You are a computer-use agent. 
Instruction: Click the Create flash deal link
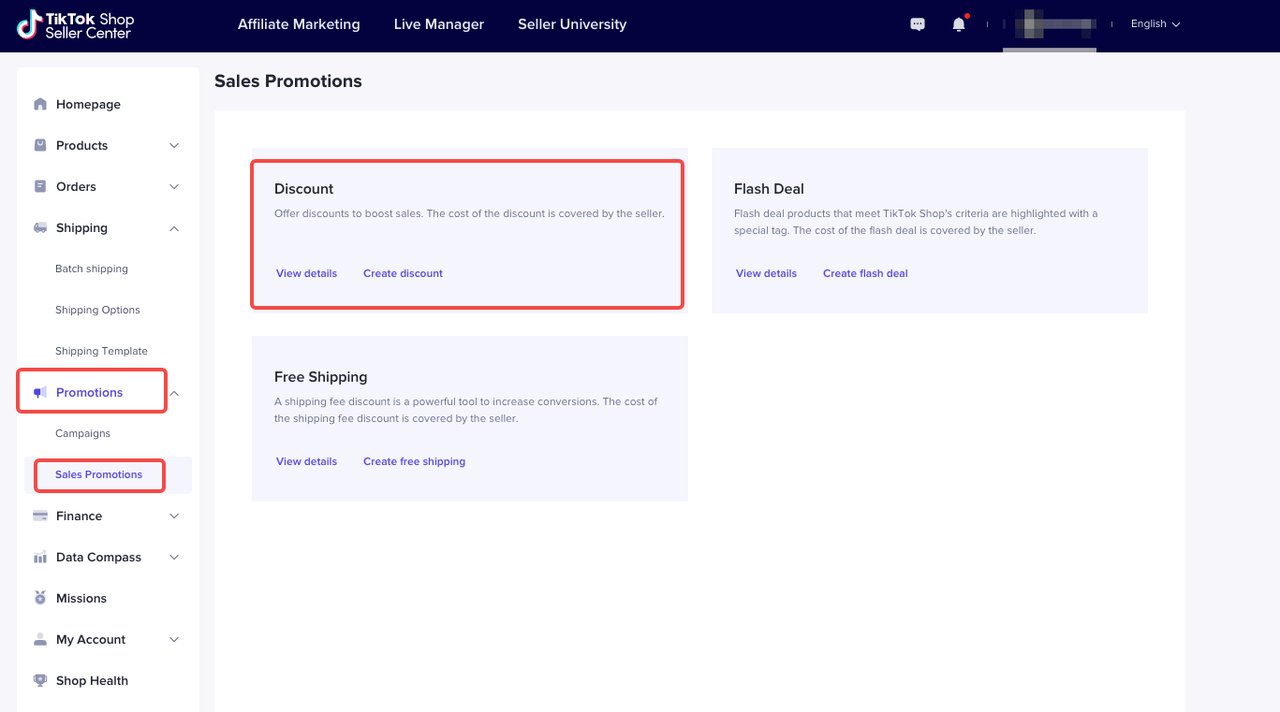(865, 273)
